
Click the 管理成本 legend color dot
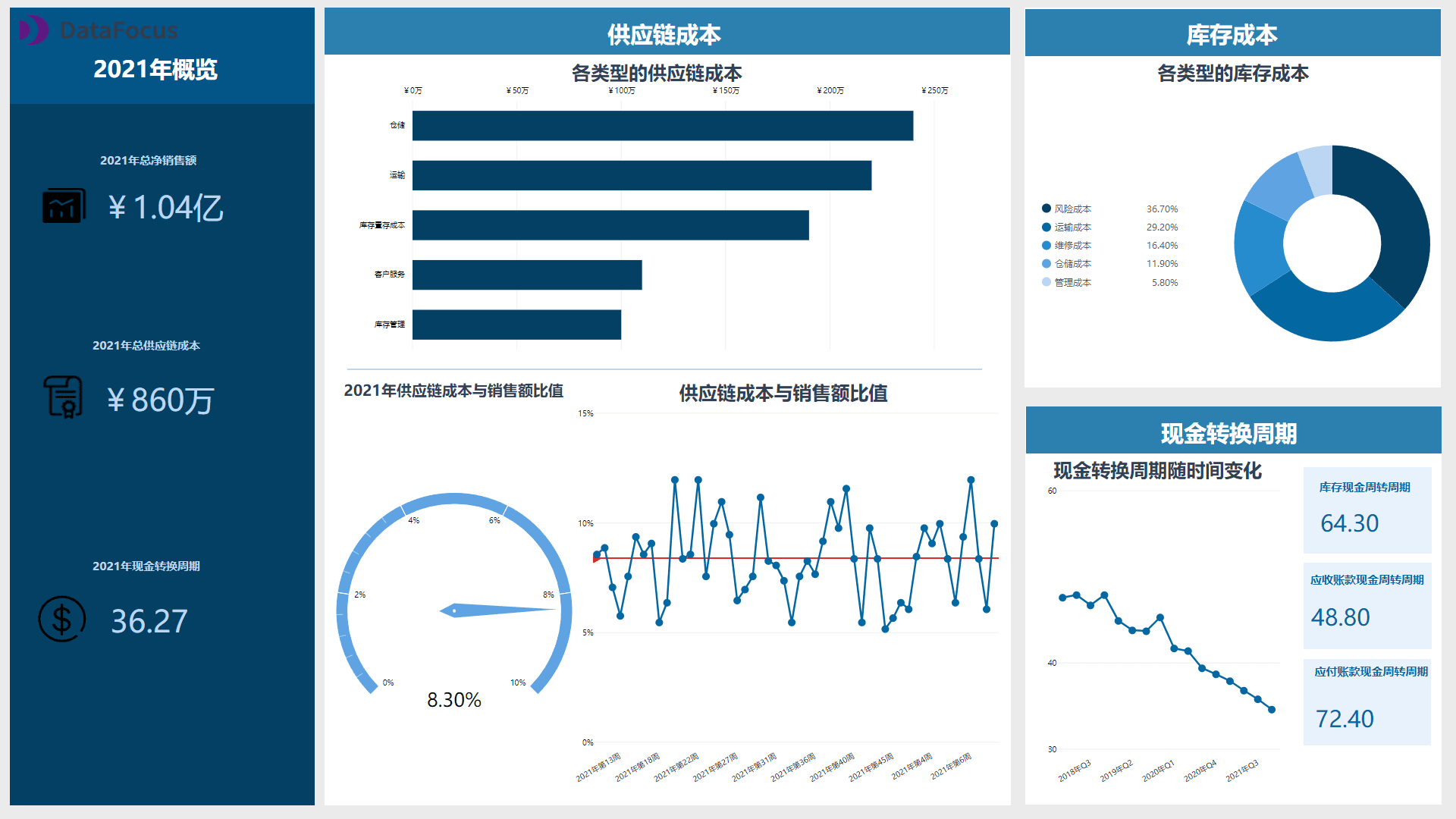click(1046, 282)
